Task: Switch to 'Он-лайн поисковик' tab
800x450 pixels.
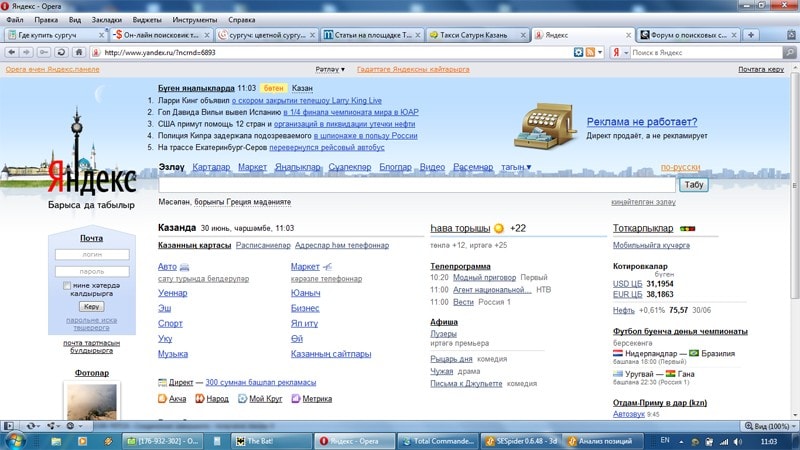Action: [x=161, y=35]
